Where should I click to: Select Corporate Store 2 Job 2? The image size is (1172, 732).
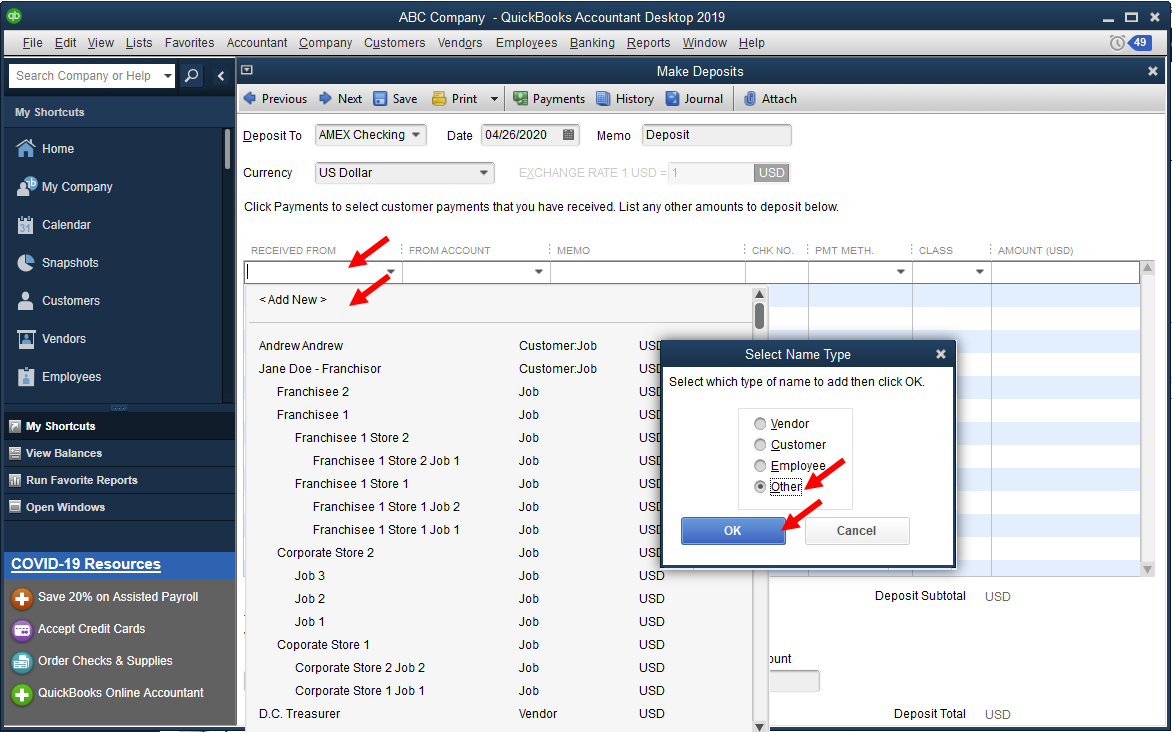tap(360, 668)
